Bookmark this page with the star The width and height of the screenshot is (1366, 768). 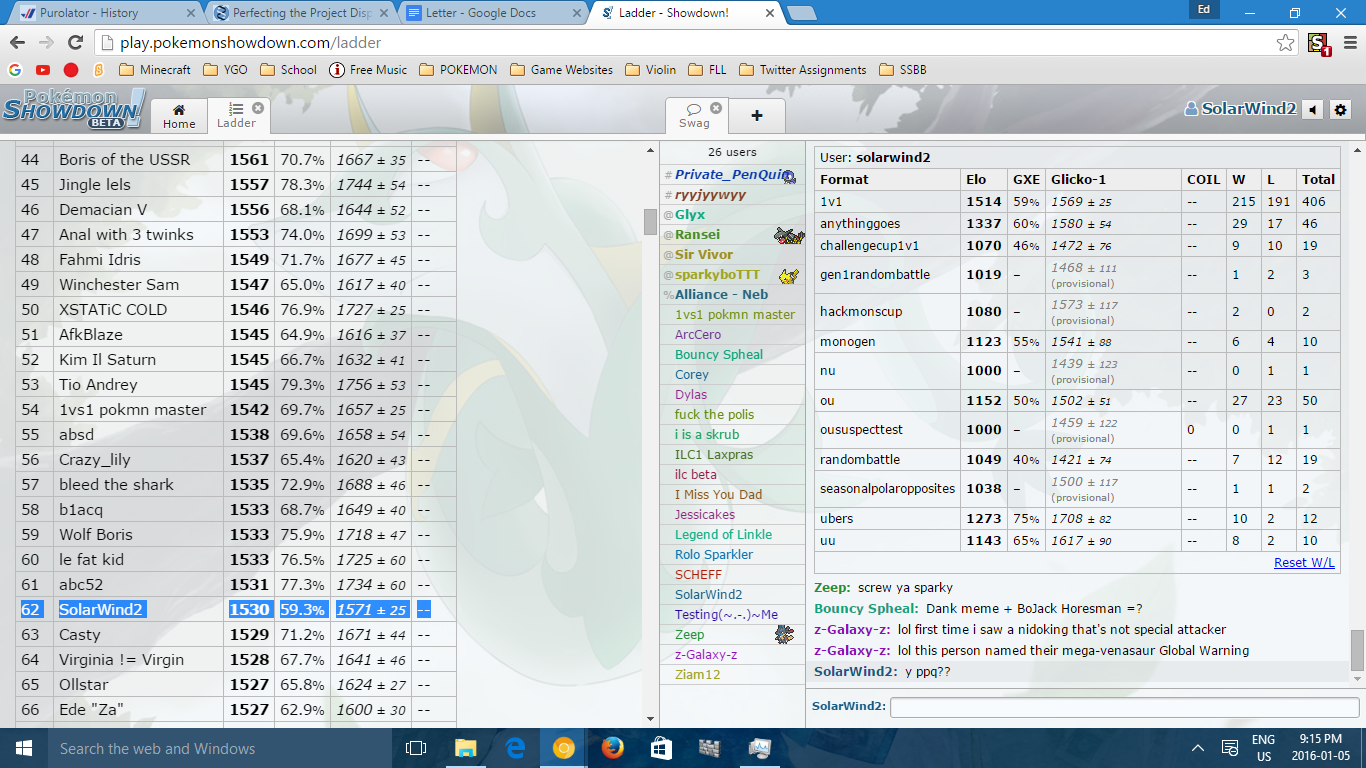[1285, 43]
